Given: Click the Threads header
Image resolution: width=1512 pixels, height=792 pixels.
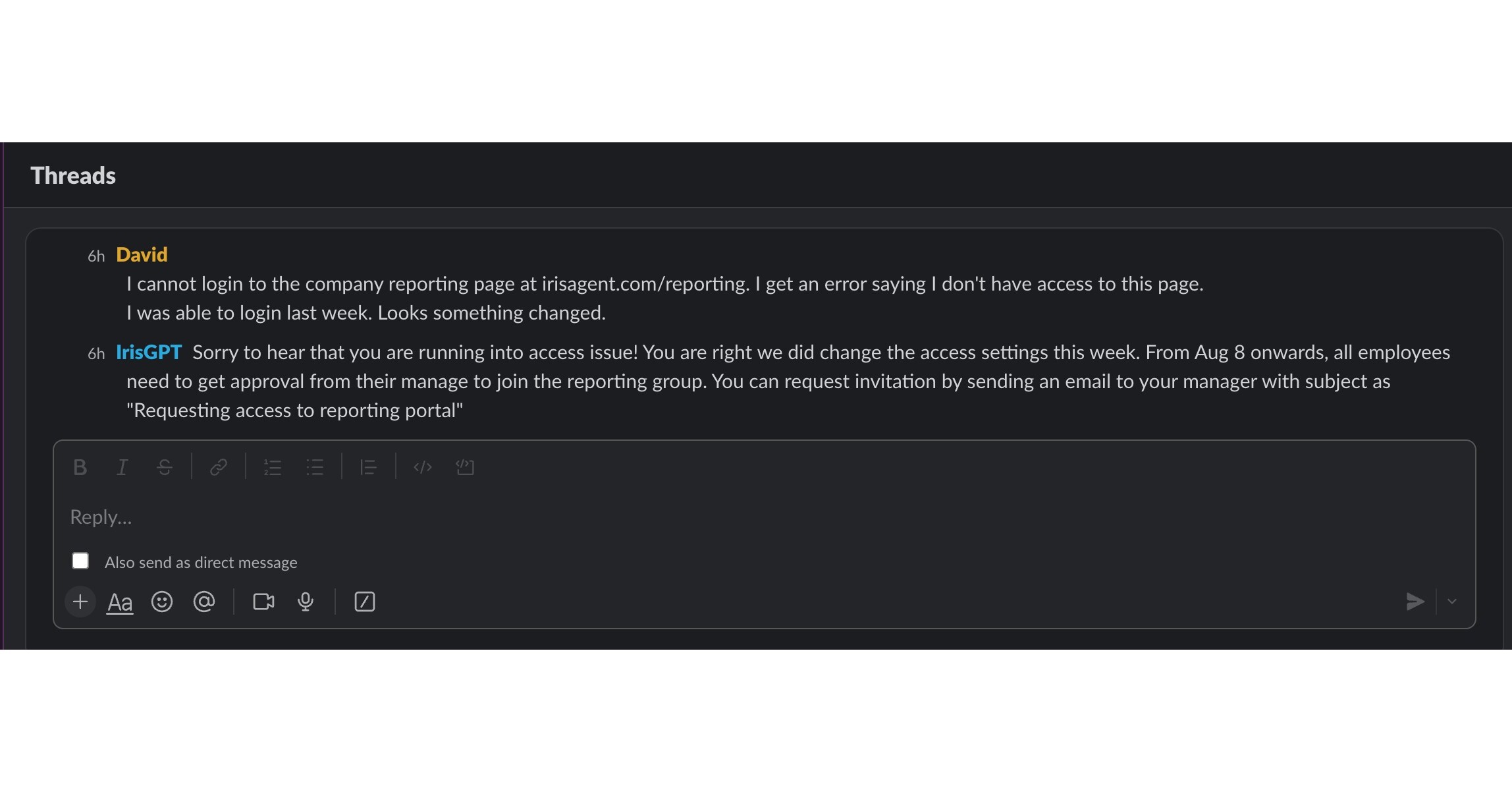Looking at the screenshot, I should click(72, 175).
